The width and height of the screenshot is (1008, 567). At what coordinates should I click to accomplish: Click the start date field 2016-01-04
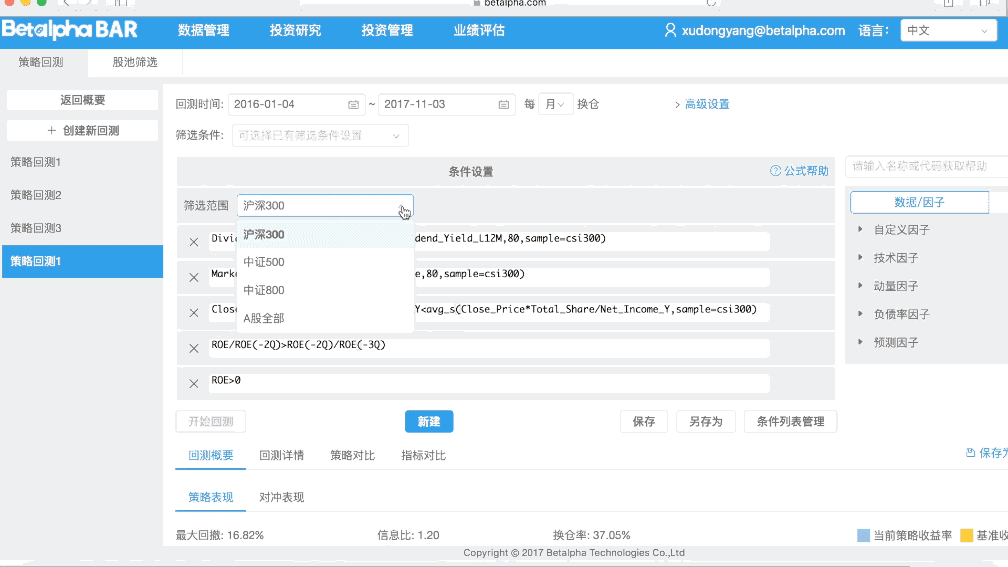click(x=296, y=104)
